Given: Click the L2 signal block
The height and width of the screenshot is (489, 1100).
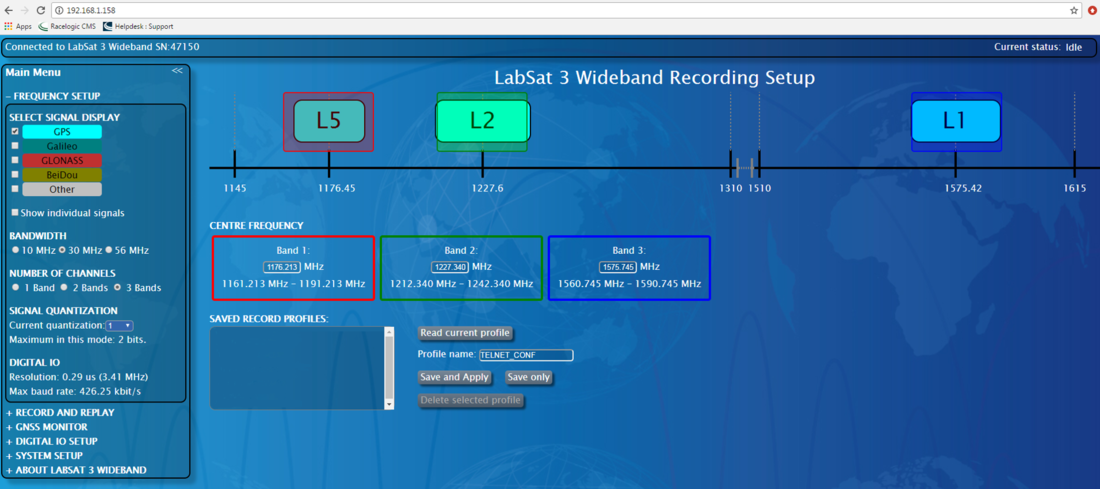Looking at the screenshot, I should [483, 121].
